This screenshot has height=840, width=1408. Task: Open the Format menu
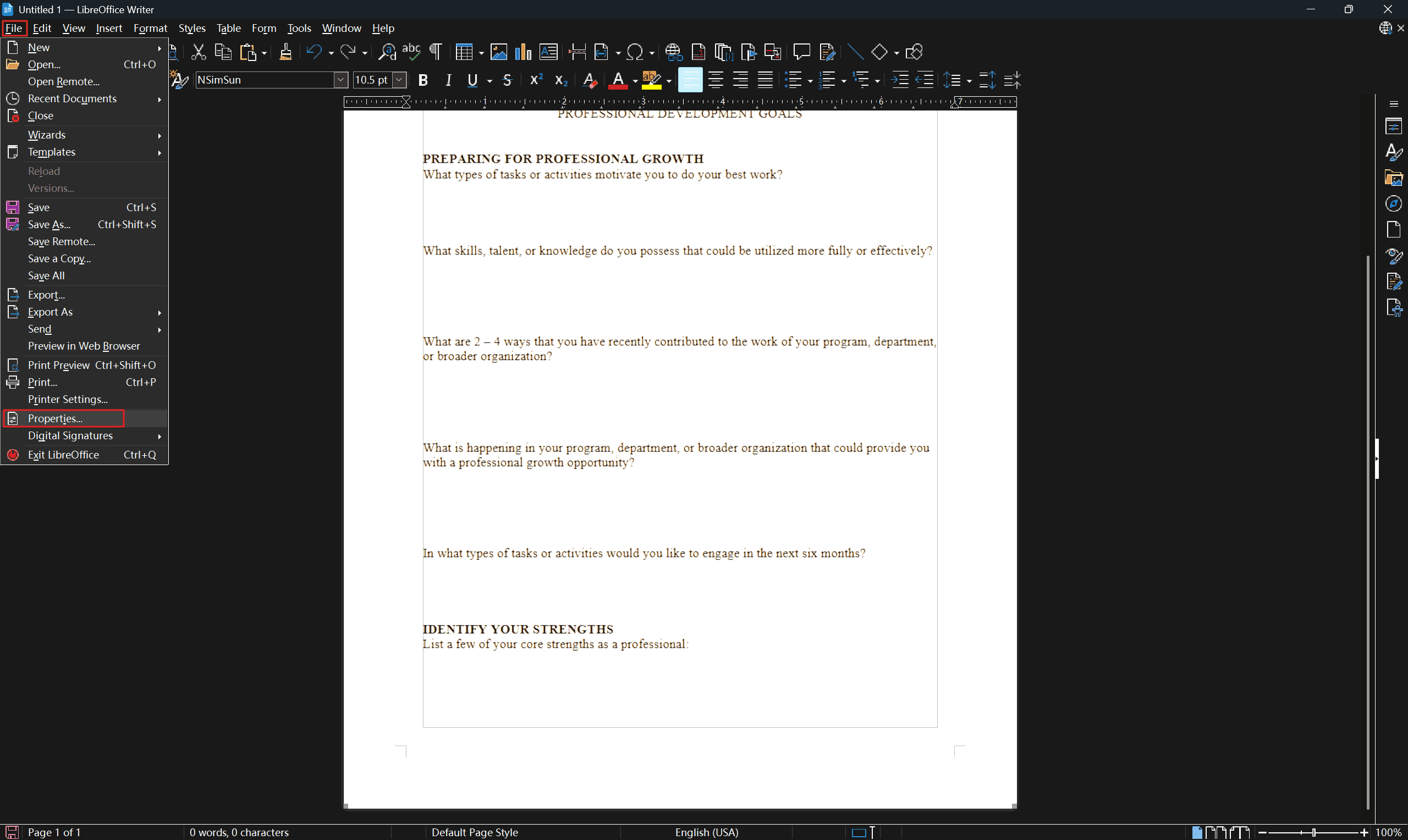[151, 28]
